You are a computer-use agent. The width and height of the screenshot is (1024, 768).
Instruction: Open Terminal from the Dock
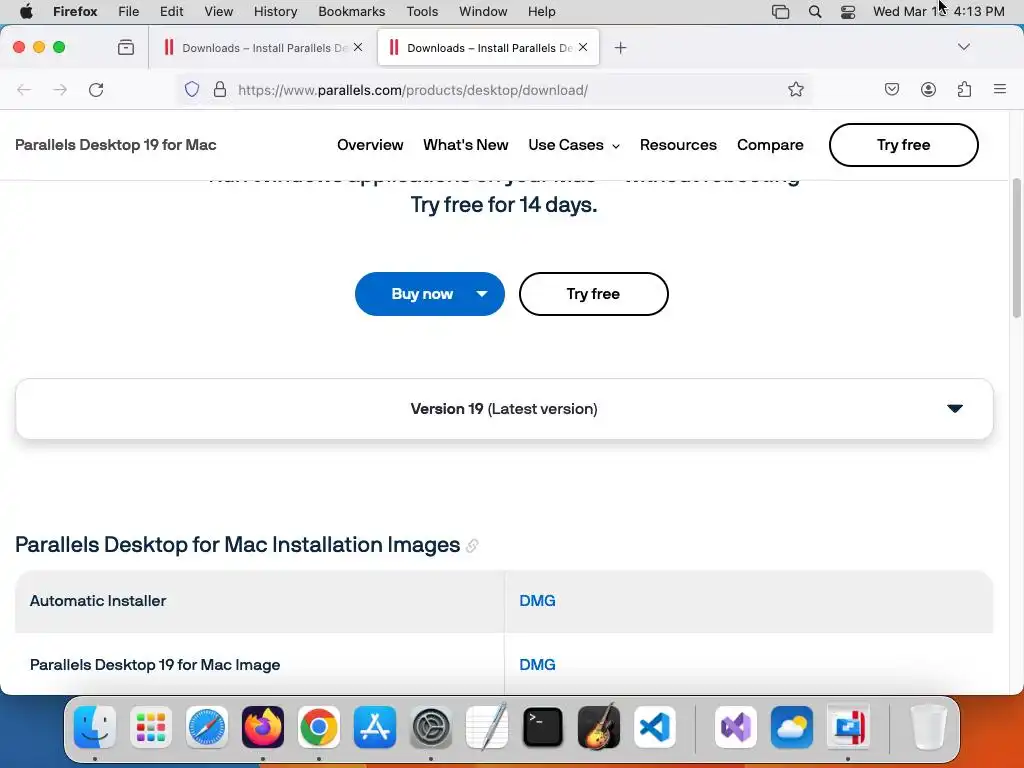pos(543,727)
